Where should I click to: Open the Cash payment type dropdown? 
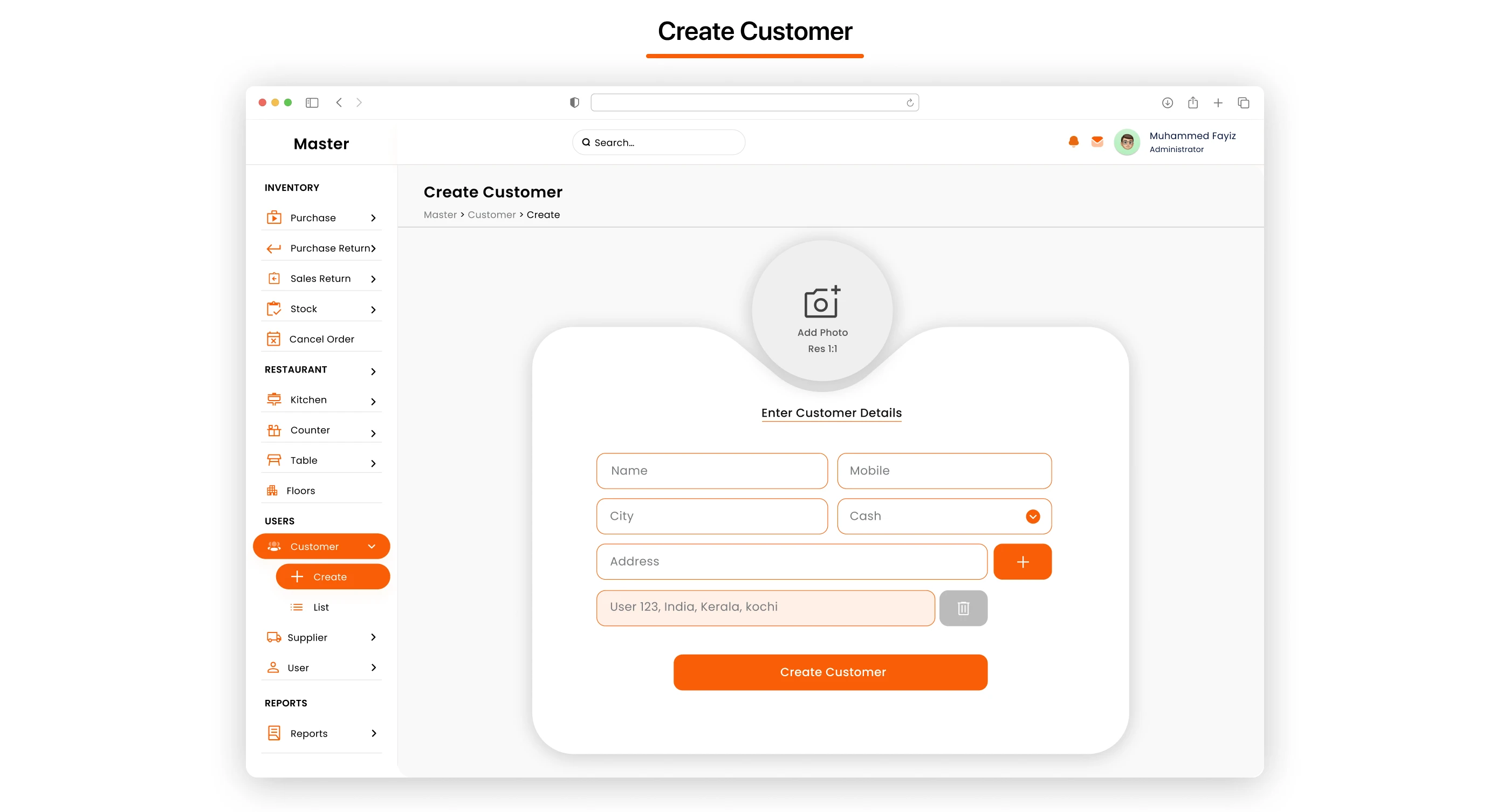click(1032, 516)
